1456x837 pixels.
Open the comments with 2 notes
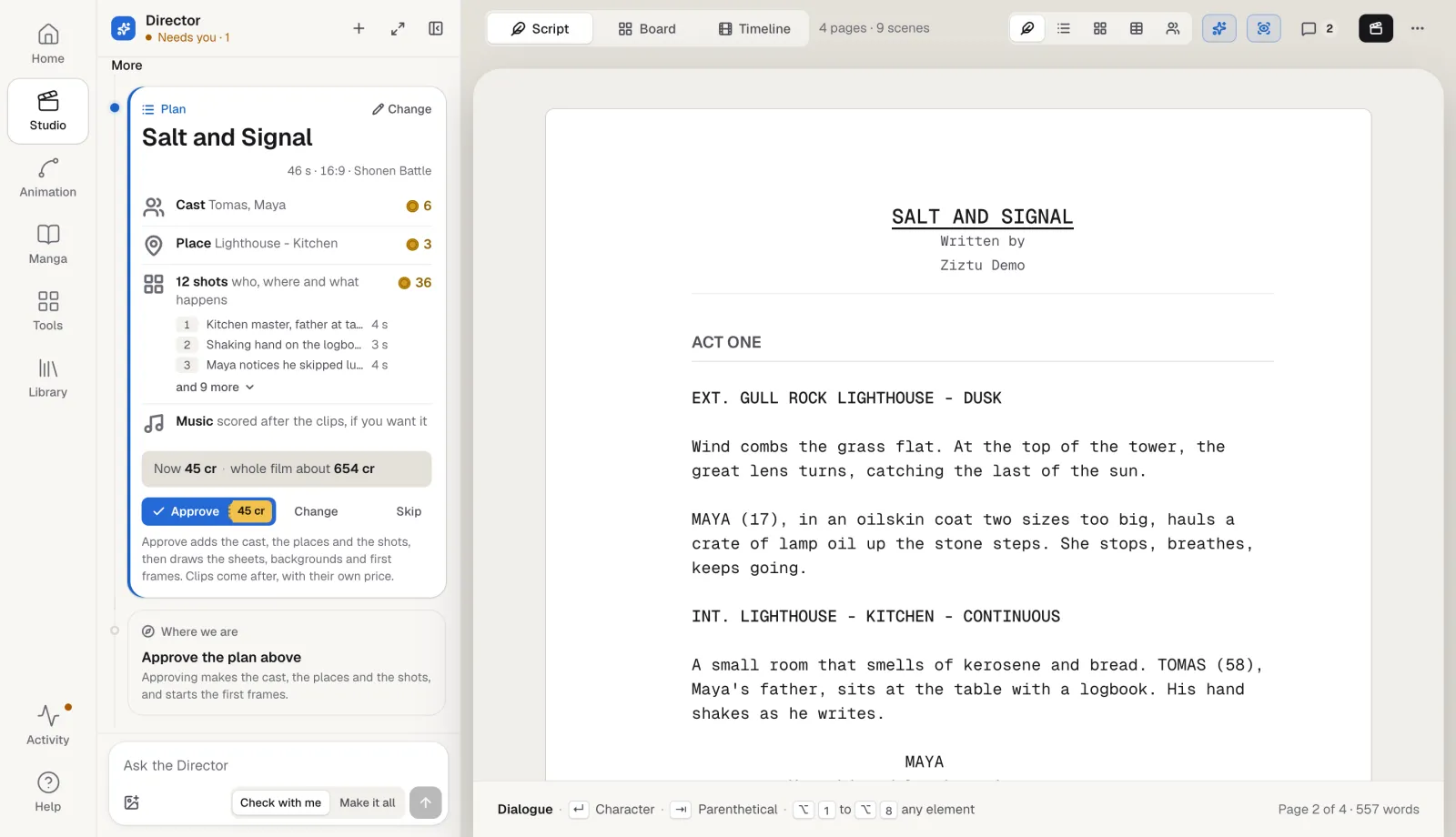coord(1317,28)
